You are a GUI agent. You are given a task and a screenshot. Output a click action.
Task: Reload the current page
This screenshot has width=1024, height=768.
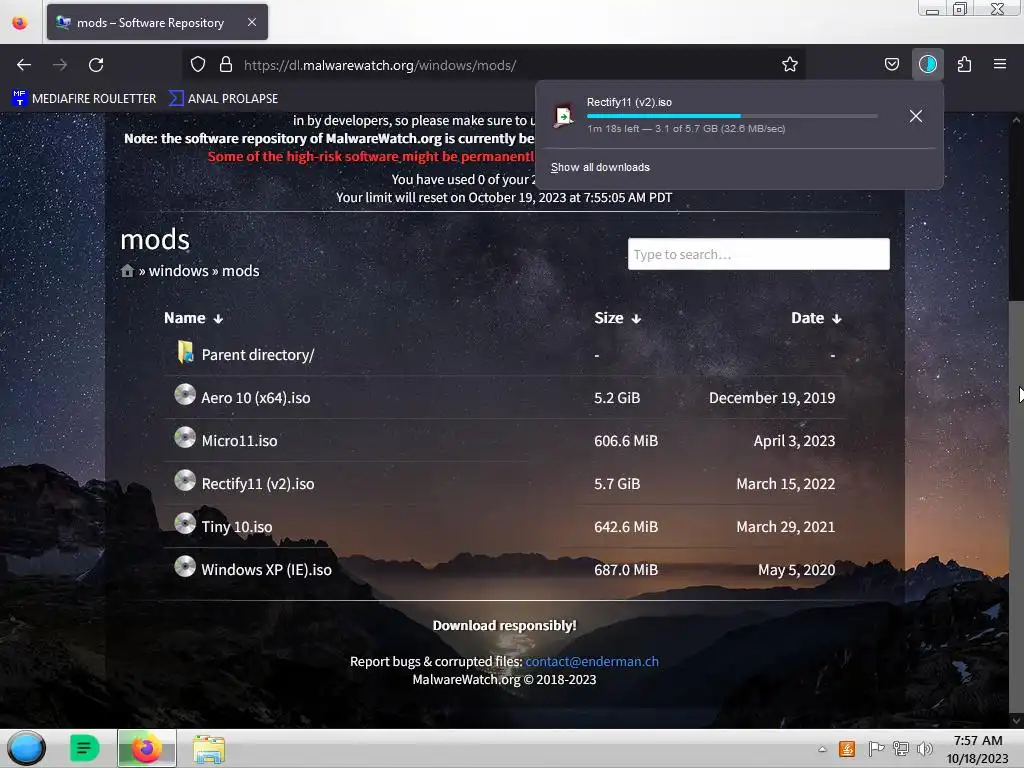96,65
